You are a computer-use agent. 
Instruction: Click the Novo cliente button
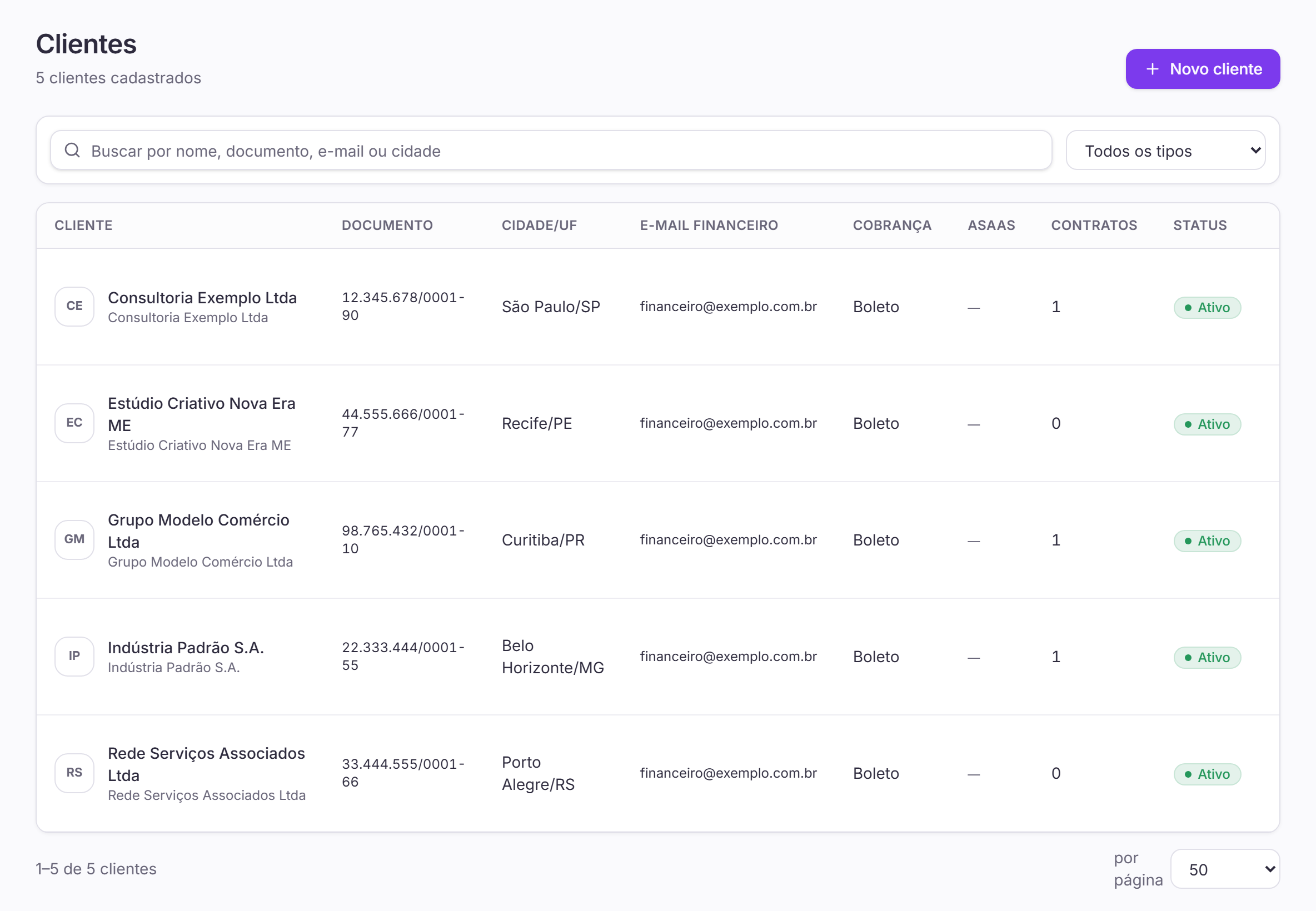(x=1203, y=69)
